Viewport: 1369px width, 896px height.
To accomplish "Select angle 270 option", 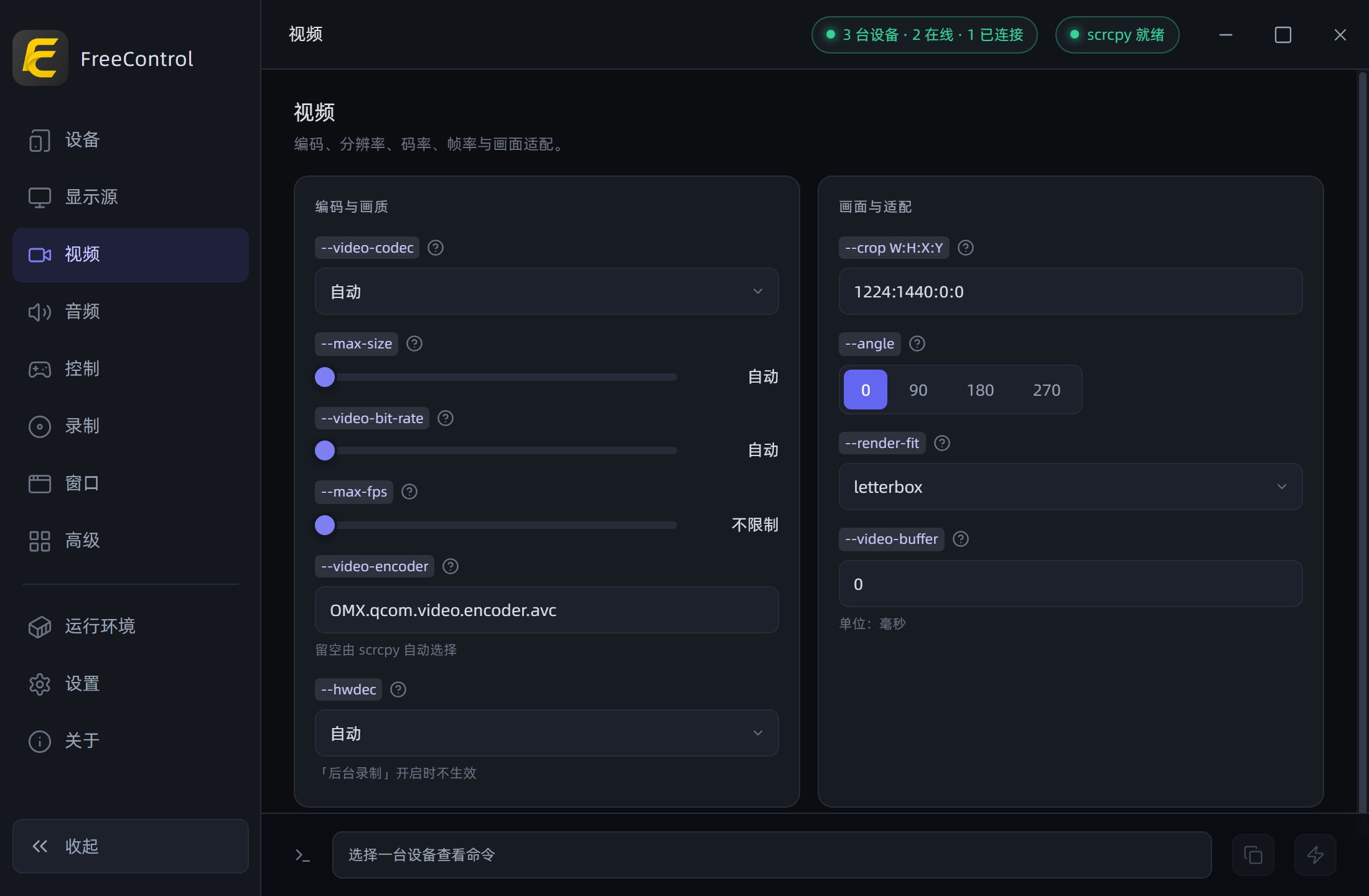I will point(1047,390).
